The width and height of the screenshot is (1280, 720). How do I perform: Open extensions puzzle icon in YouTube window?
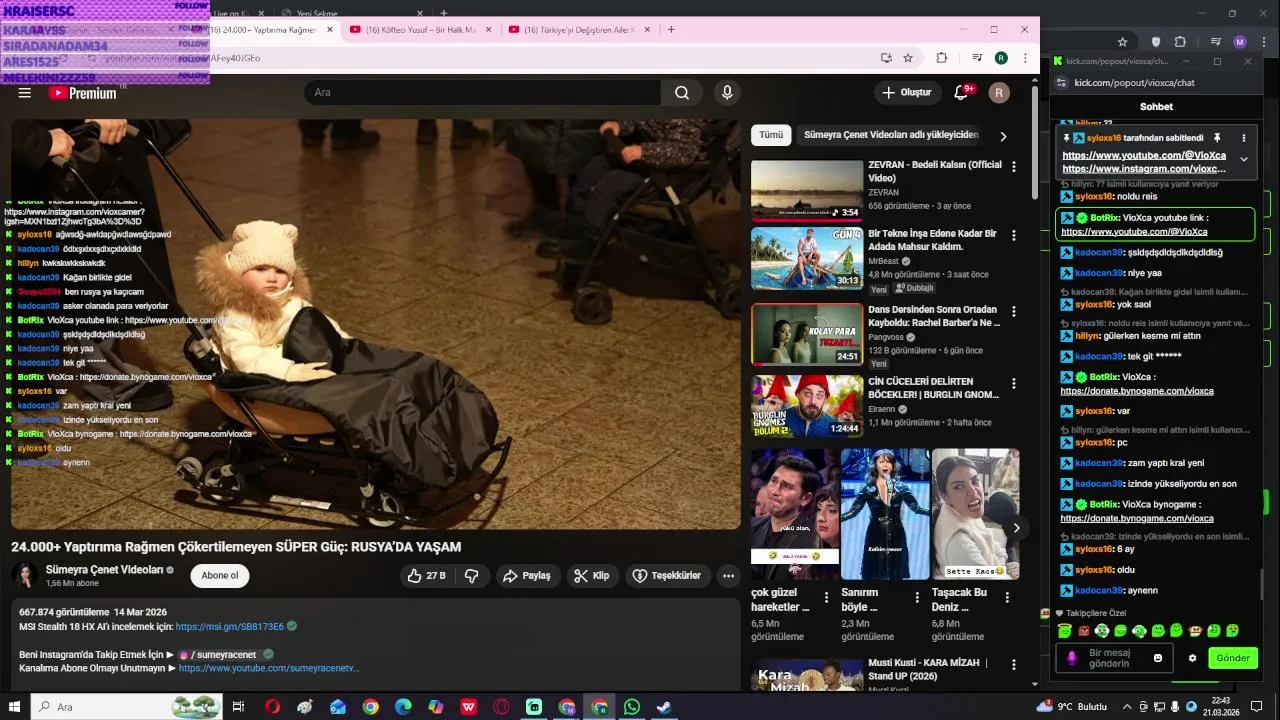click(941, 58)
